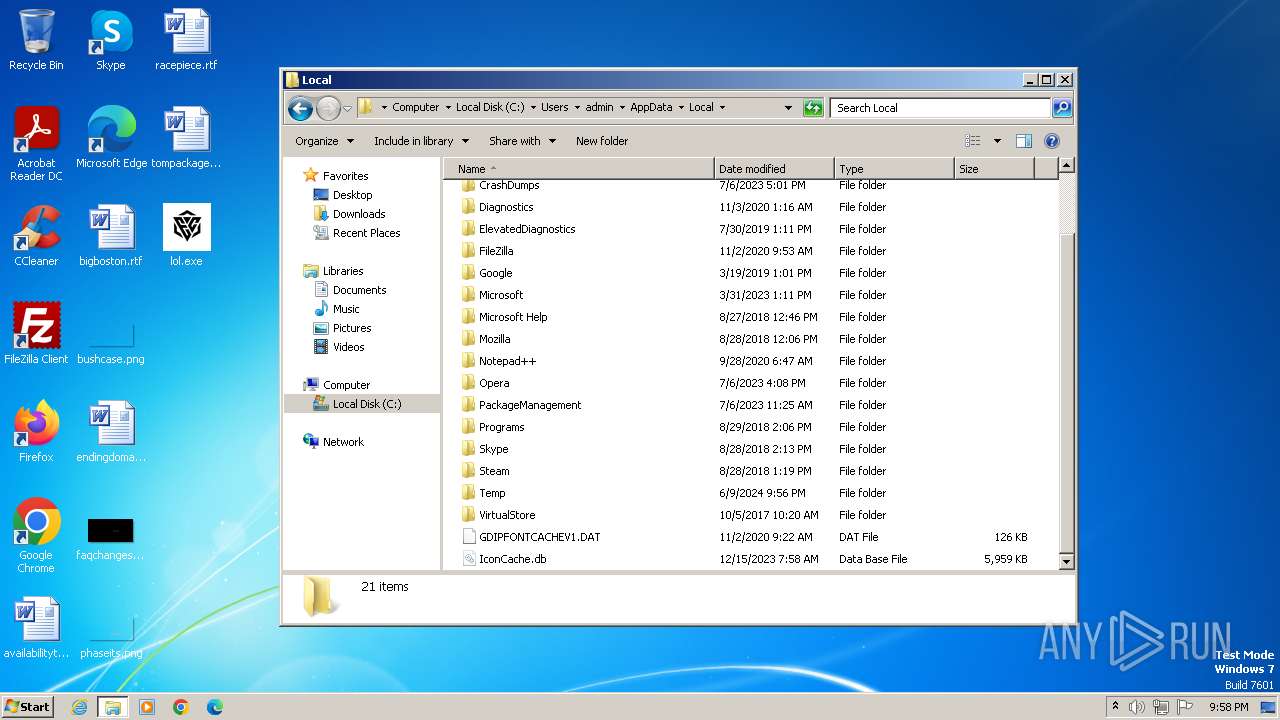Open address bar history dropdown

[x=788, y=108]
